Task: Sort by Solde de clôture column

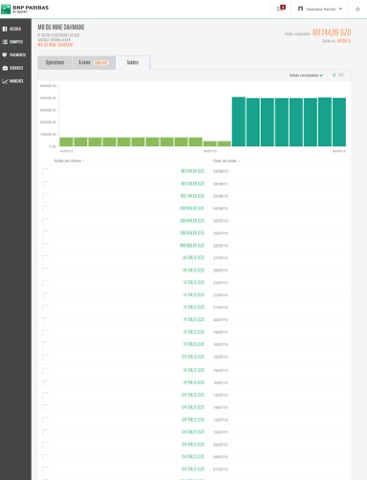Action: [x=69, y=161]
